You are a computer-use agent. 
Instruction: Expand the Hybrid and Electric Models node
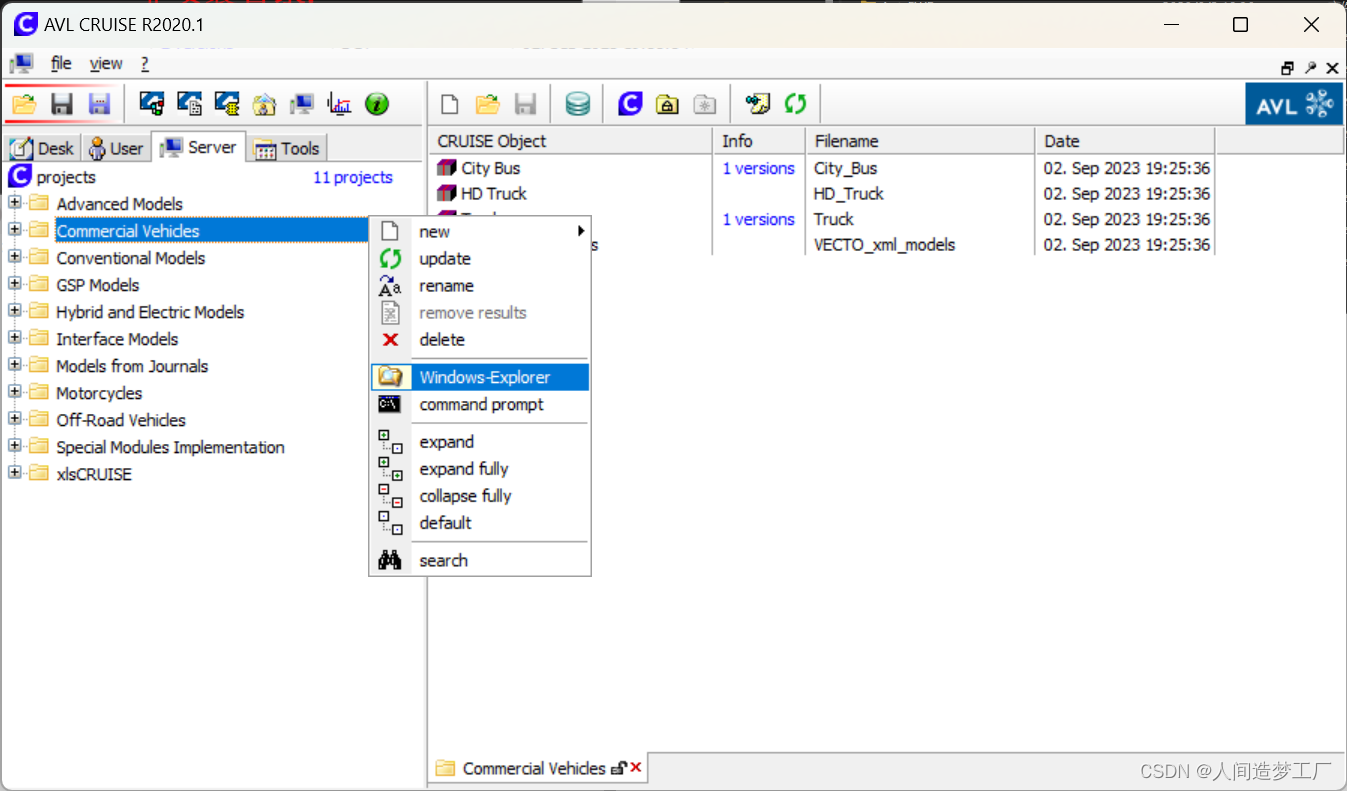point(15,311)
